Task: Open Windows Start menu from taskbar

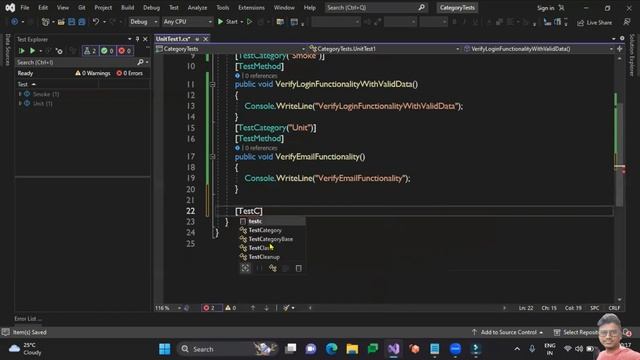Action: pyautogui.click(x=165, y=349)
